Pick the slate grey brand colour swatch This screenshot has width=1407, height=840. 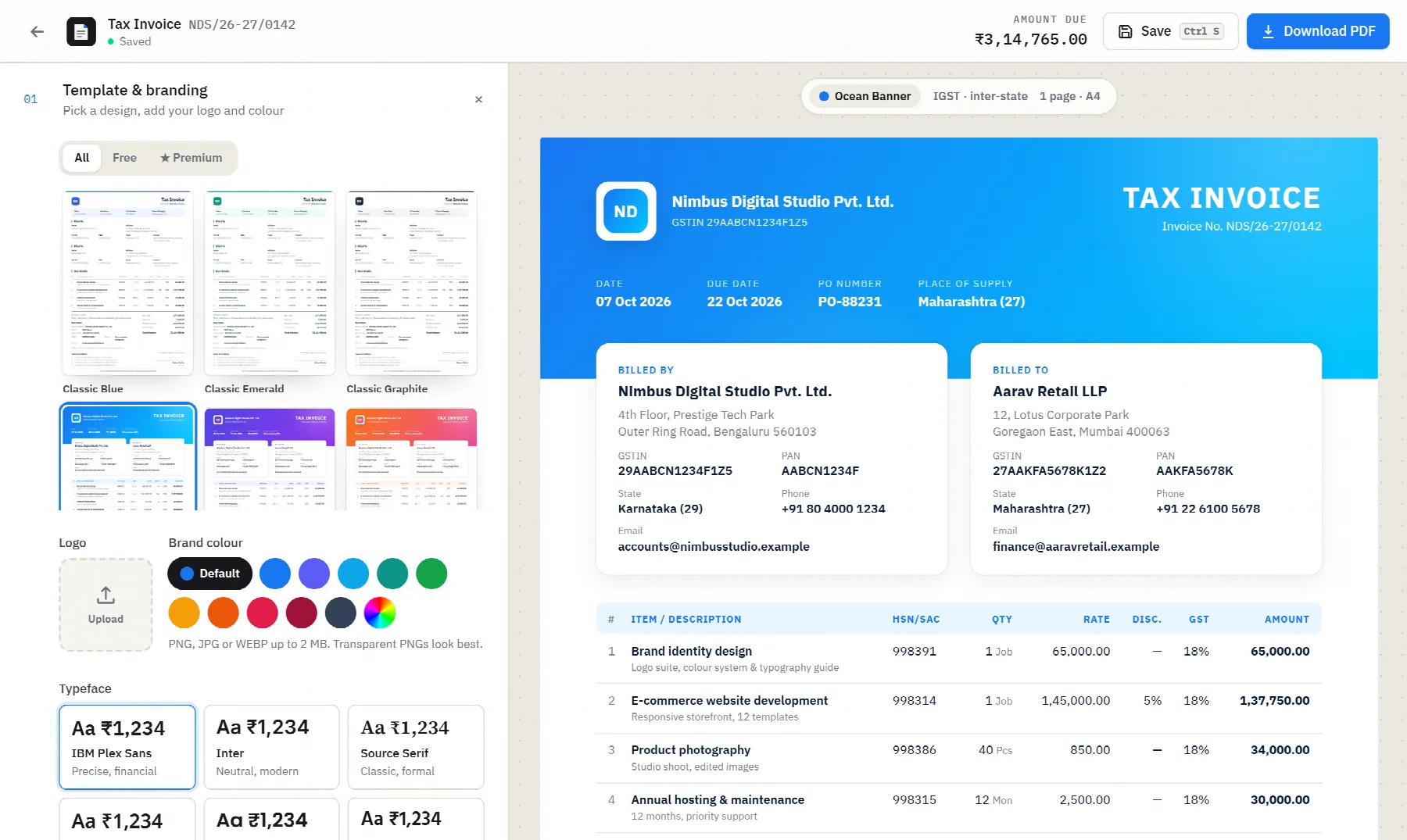[x=341, y=613]
